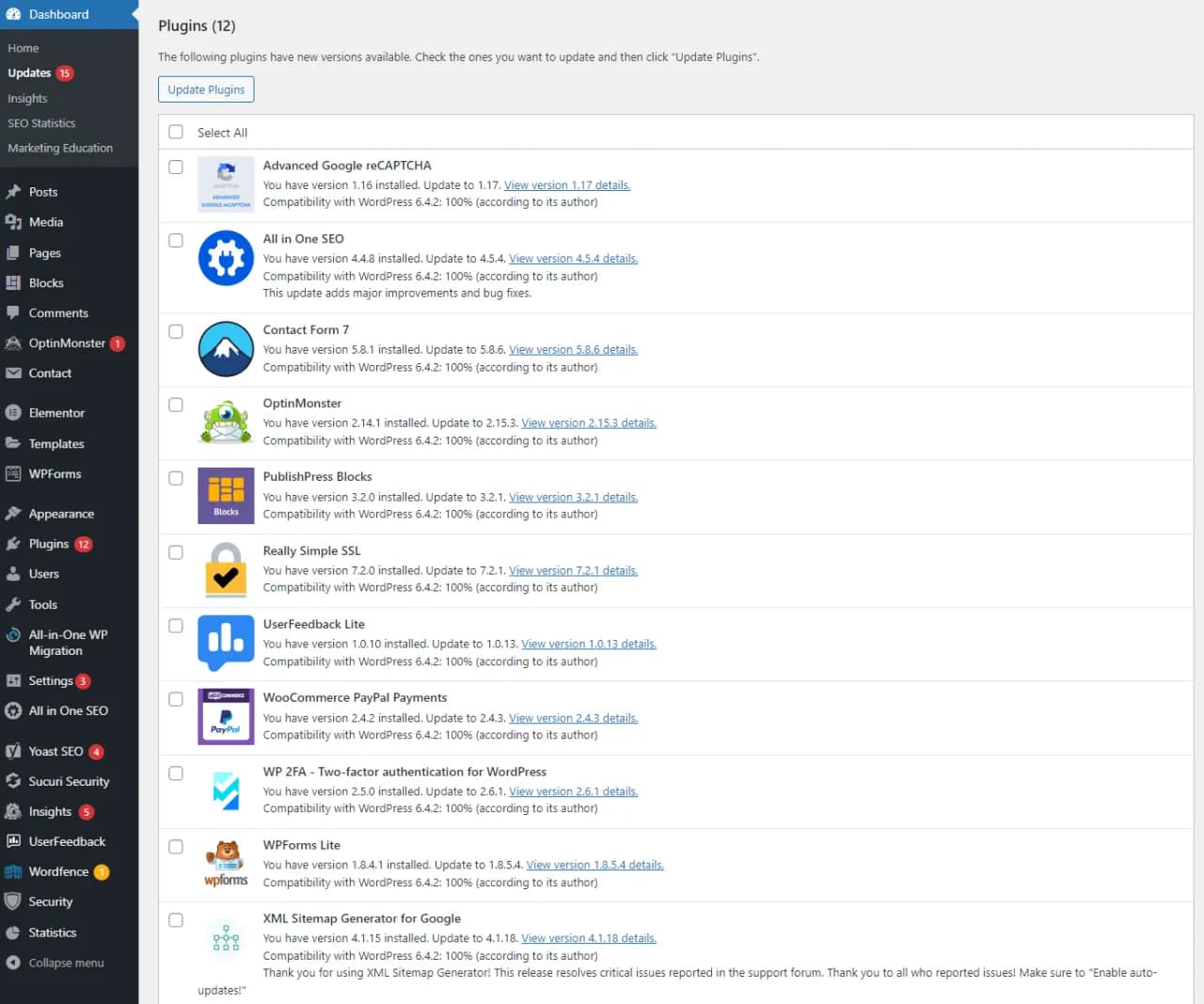Click the WooCommerce PayPal Payments icon
Image resolution: width=1204 pixels, height=1004 pixels.
[226, 717]
